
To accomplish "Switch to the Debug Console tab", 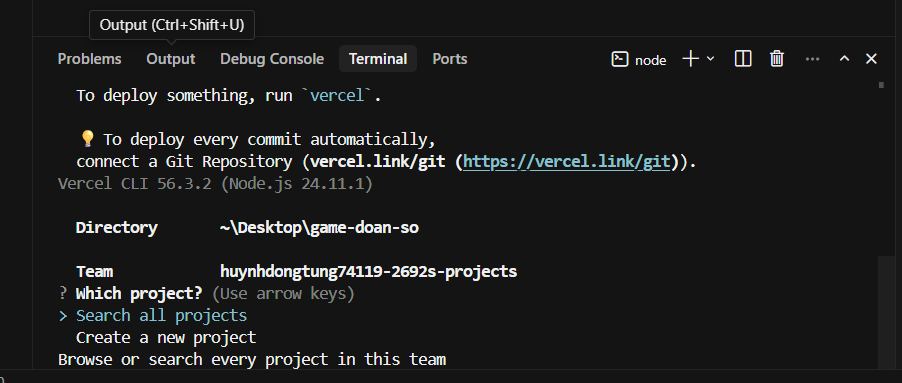I will point(272,59).
